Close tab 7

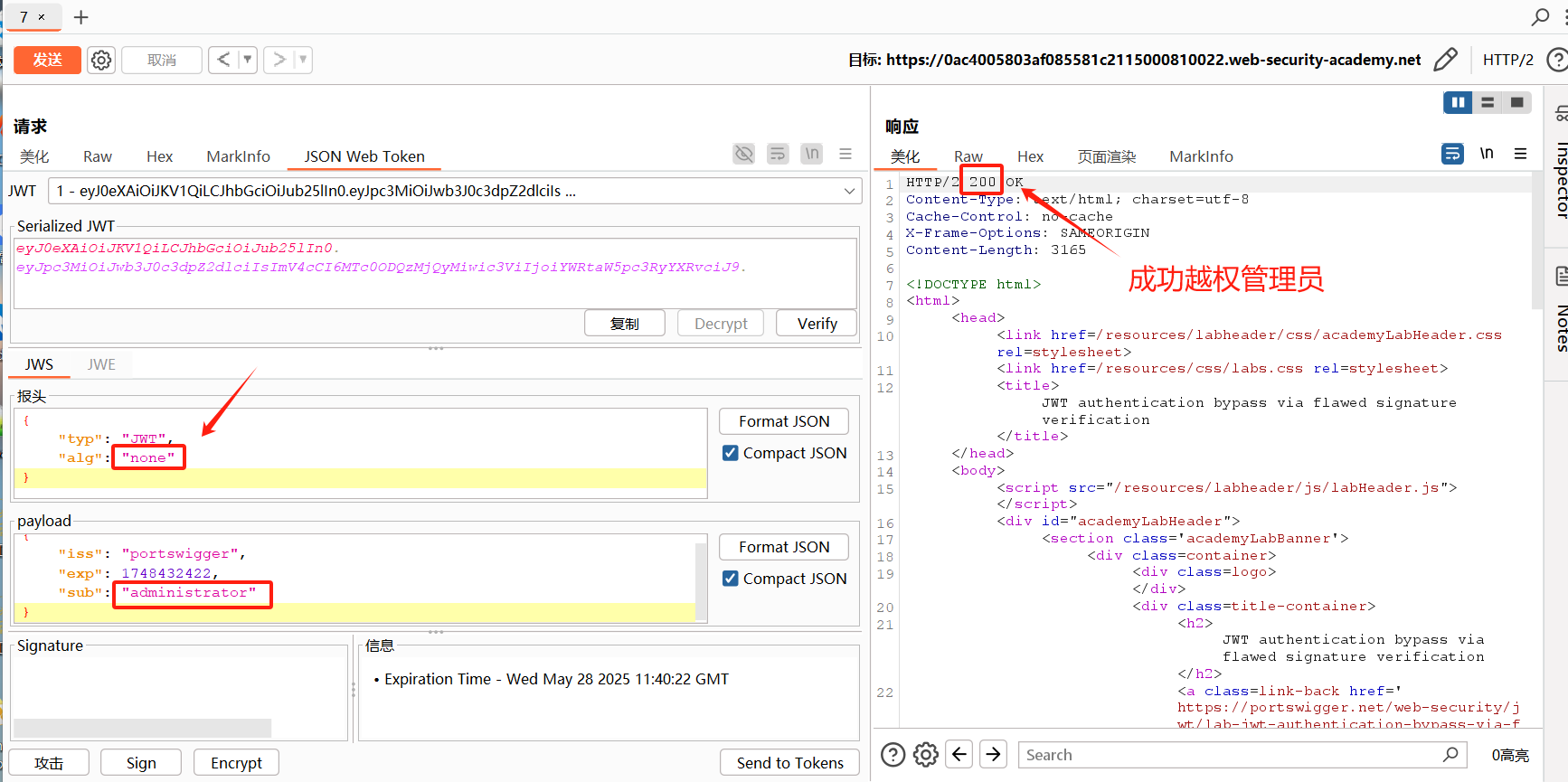[x=42, y=17]
